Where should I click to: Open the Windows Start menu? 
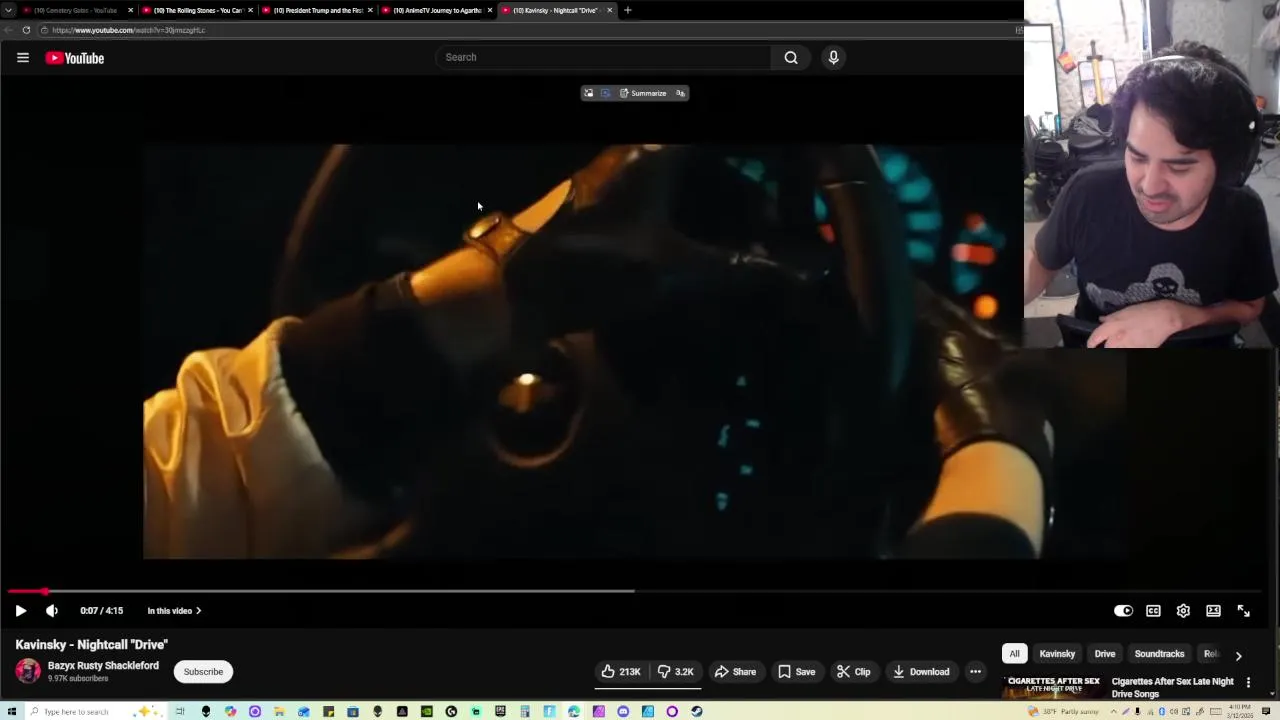click(10, 711)
